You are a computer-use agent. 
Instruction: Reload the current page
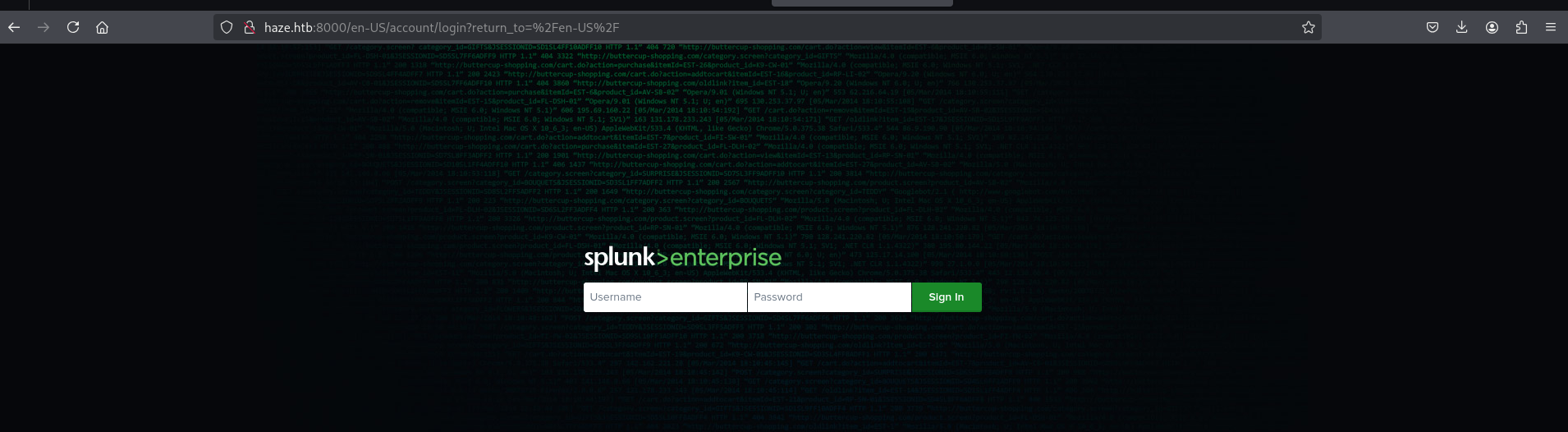pos(73,27)
